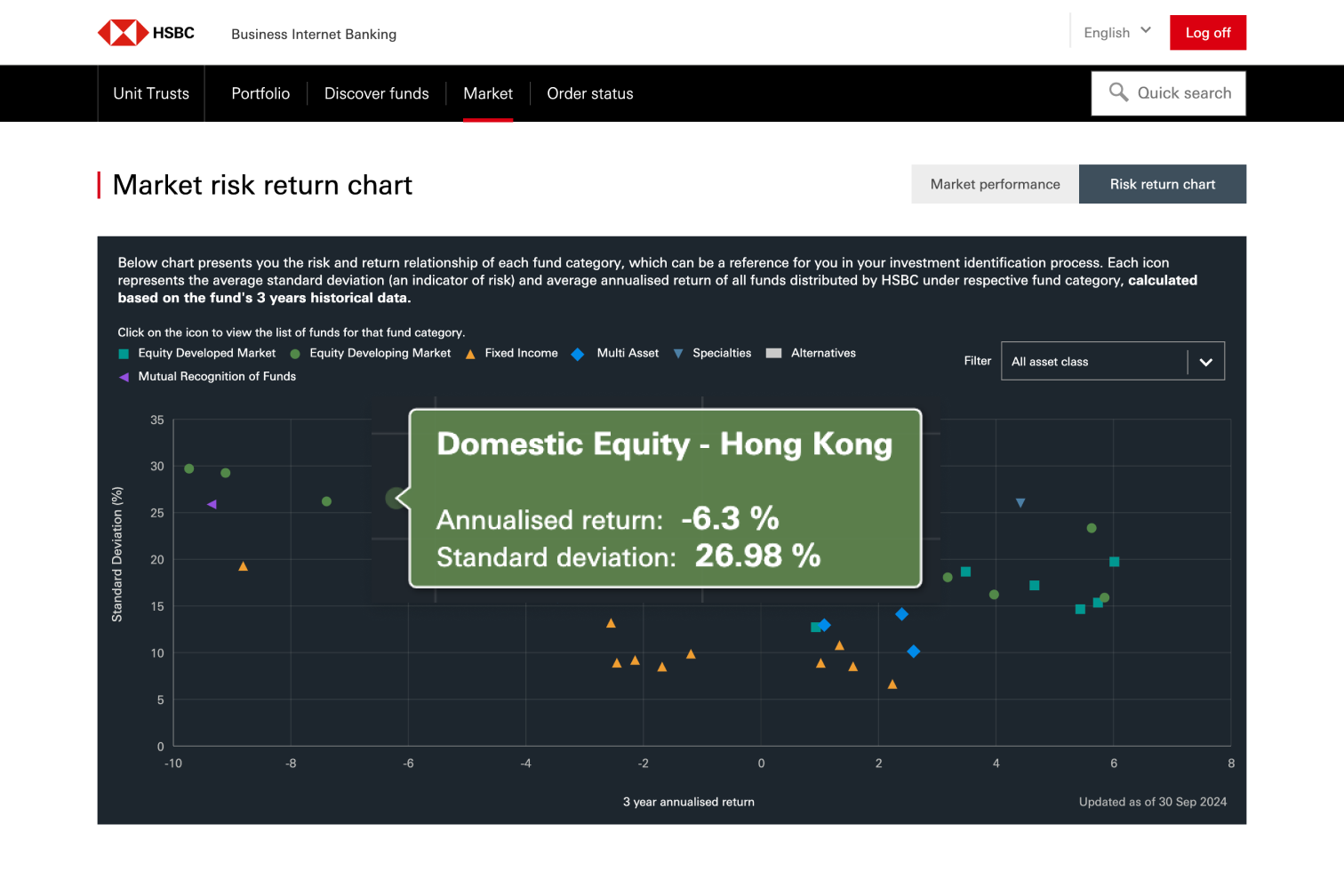1344x896 pixels.
Task: Open the All asset class filter dropdown
Action: coord(1112,362)
